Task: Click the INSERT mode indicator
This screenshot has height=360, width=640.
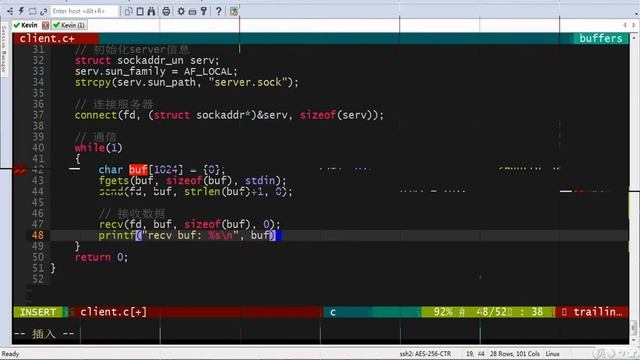Action: click(38, 312)
